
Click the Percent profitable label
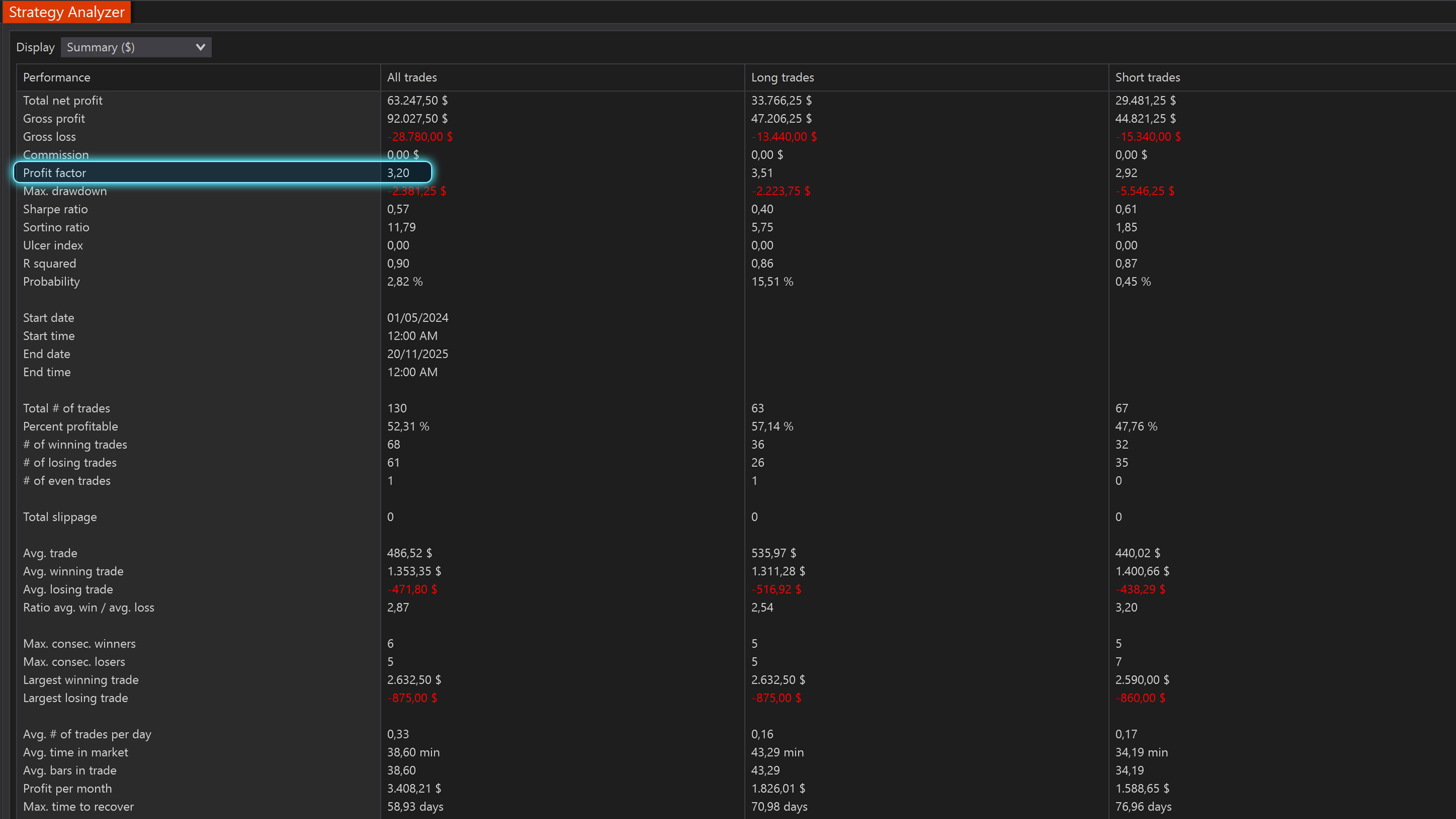(71, 427)
